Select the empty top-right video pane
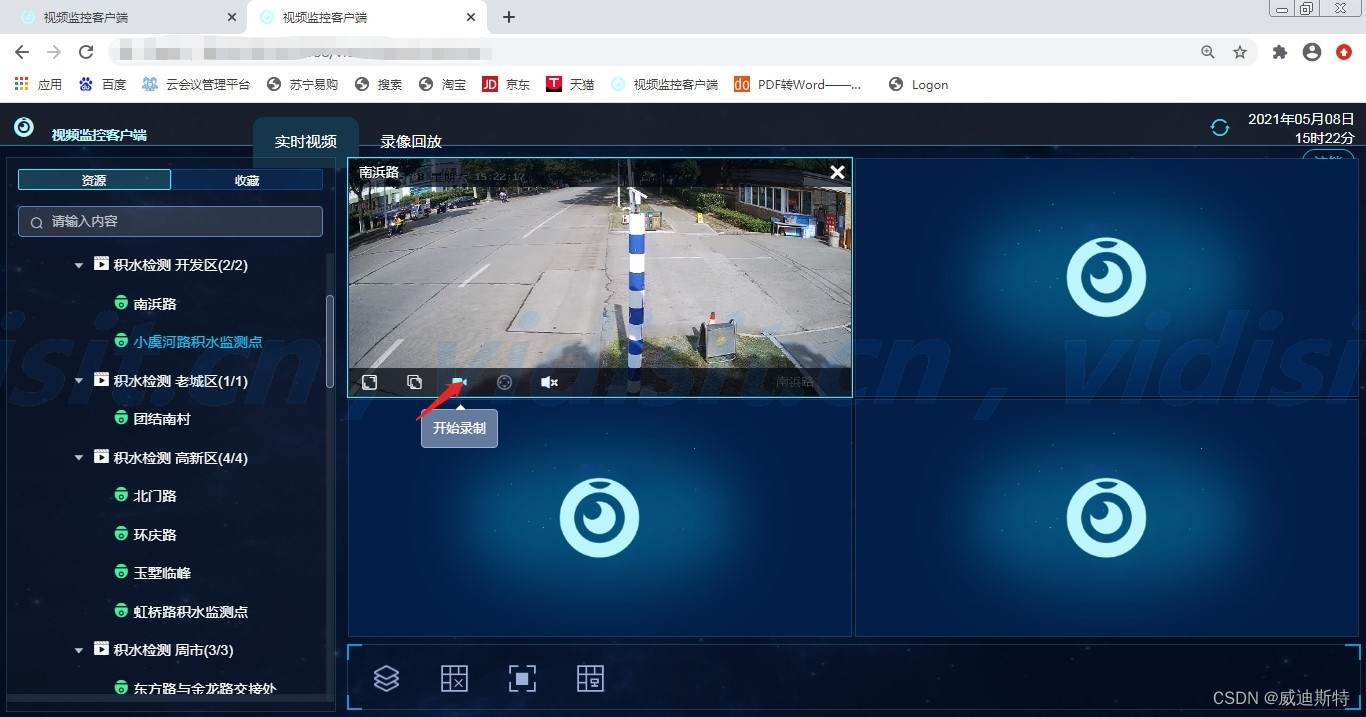This screenshot has width=1366, height=717. (x=1105, y=278)
